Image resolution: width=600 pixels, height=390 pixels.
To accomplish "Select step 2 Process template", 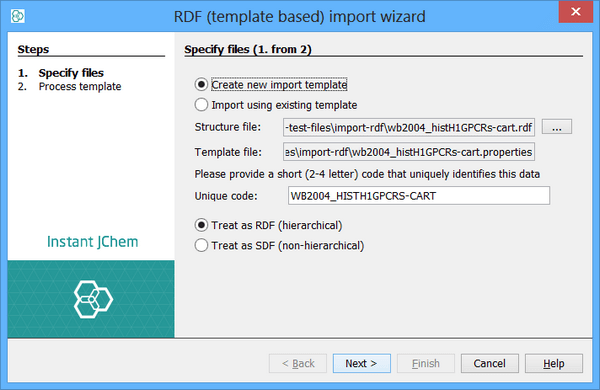I will 69,86.
